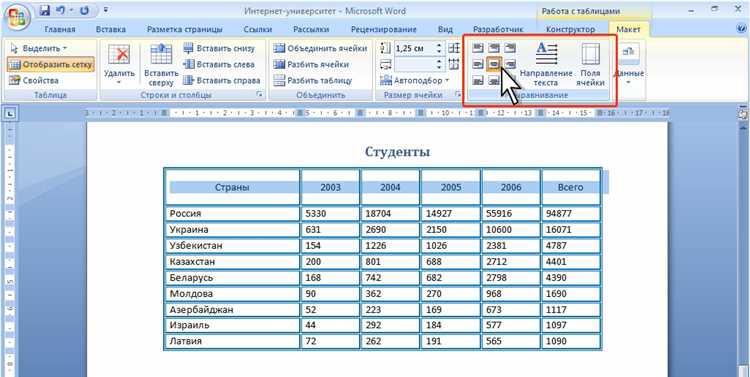The width and height of the screenshot is (750, 377).
Task: Open the Данные dropdown group
Action: tap(629, 65)
